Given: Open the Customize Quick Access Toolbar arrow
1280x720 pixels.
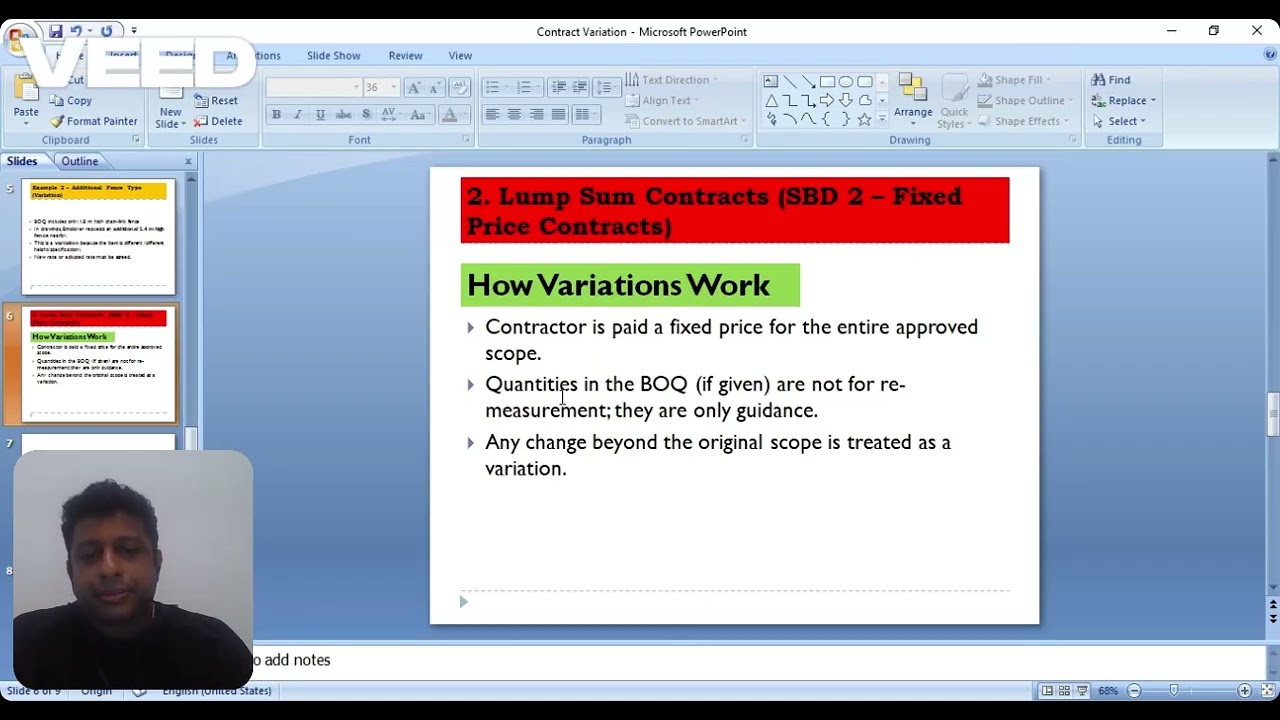Looking at the screenshot, I should point(134,31).
